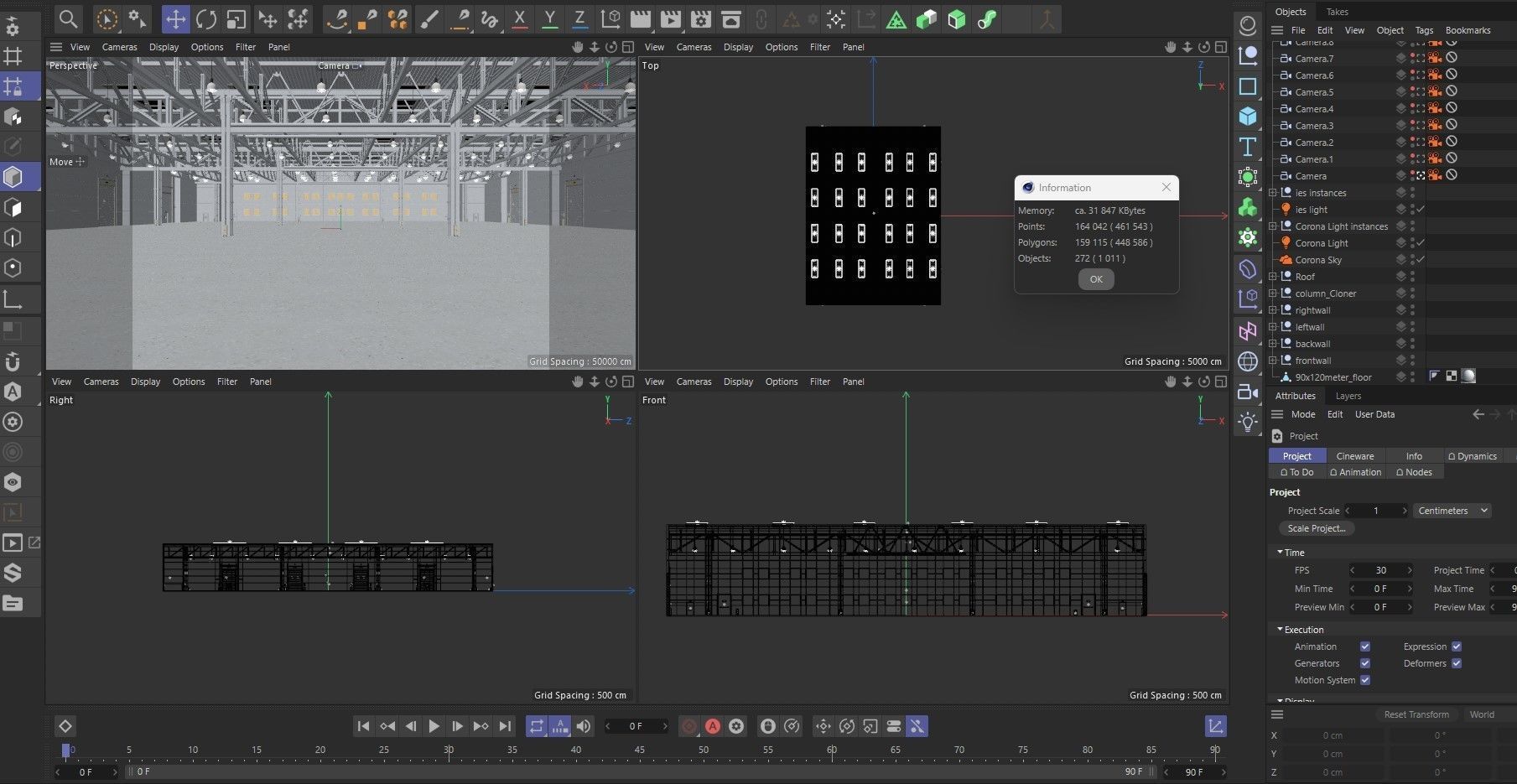The height and width of the screenshot is (784, 1517).
Task: Expand the column_Cloner object
Action: click(x=1273, y=293)
